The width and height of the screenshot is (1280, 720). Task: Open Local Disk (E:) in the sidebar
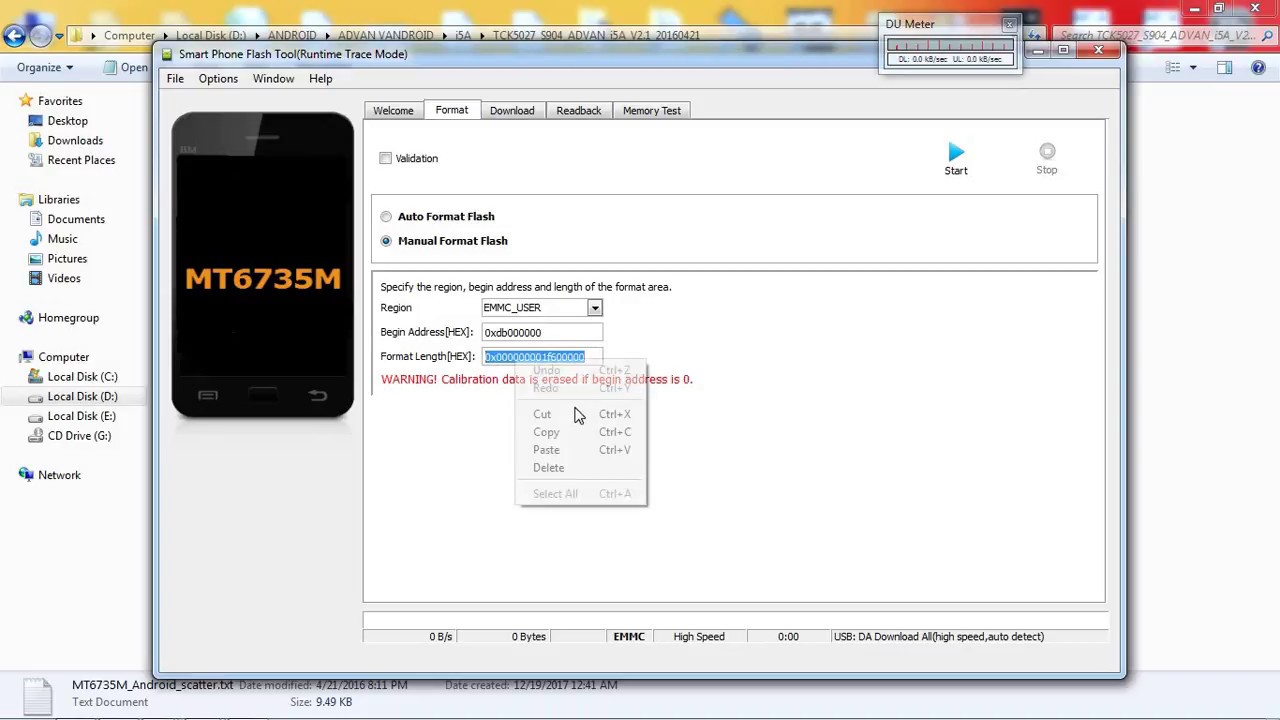[82, 416]
